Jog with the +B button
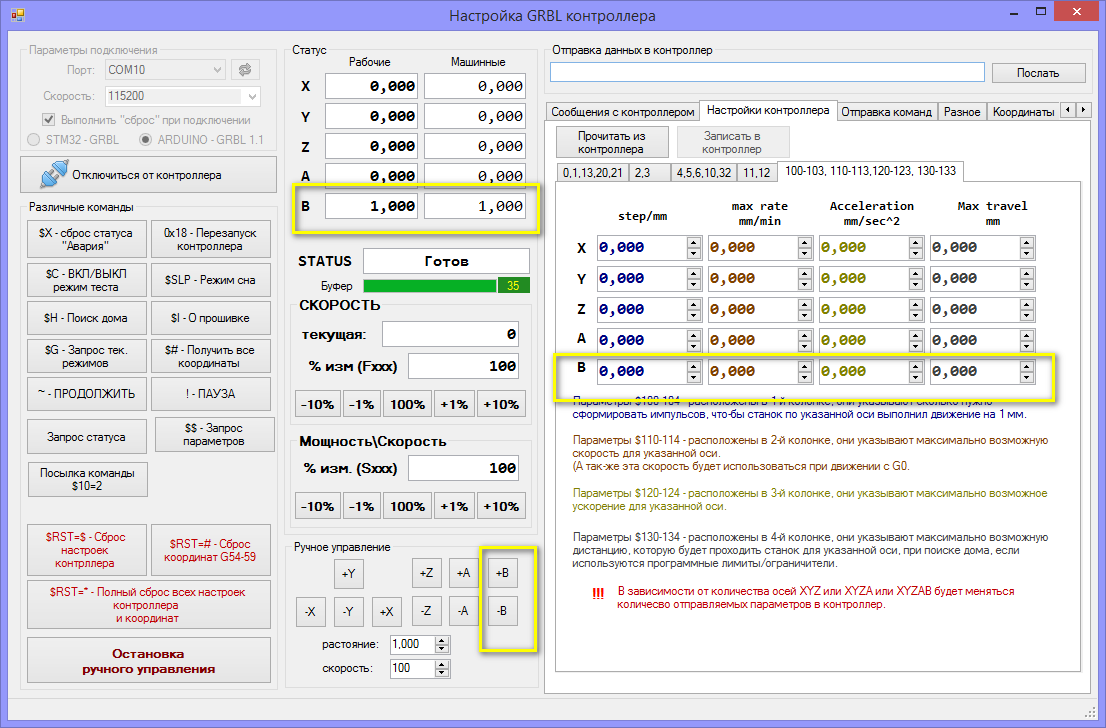Screen dimensions: 1106x728 click(502, 573)
